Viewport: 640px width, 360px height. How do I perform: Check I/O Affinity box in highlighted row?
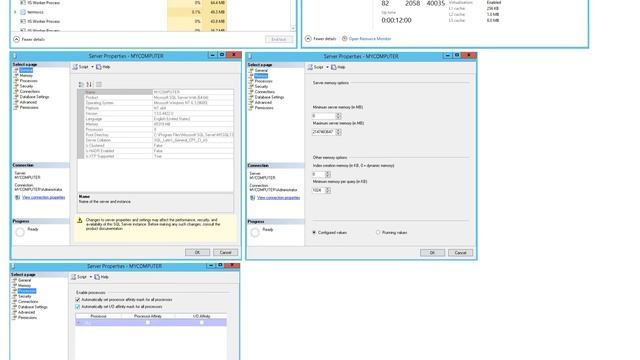(202, 322)
